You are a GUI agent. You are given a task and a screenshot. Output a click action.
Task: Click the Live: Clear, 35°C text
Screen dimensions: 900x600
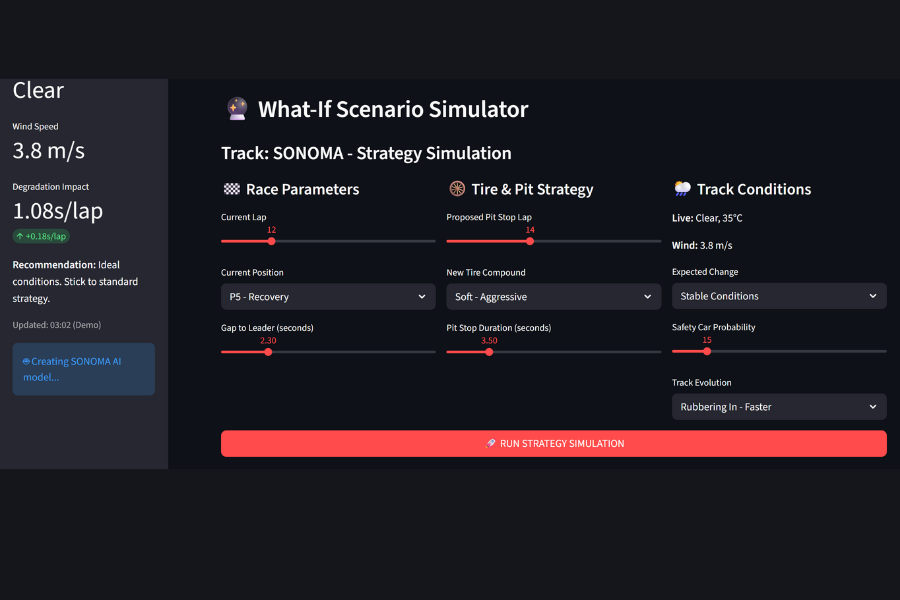point(707,218)
